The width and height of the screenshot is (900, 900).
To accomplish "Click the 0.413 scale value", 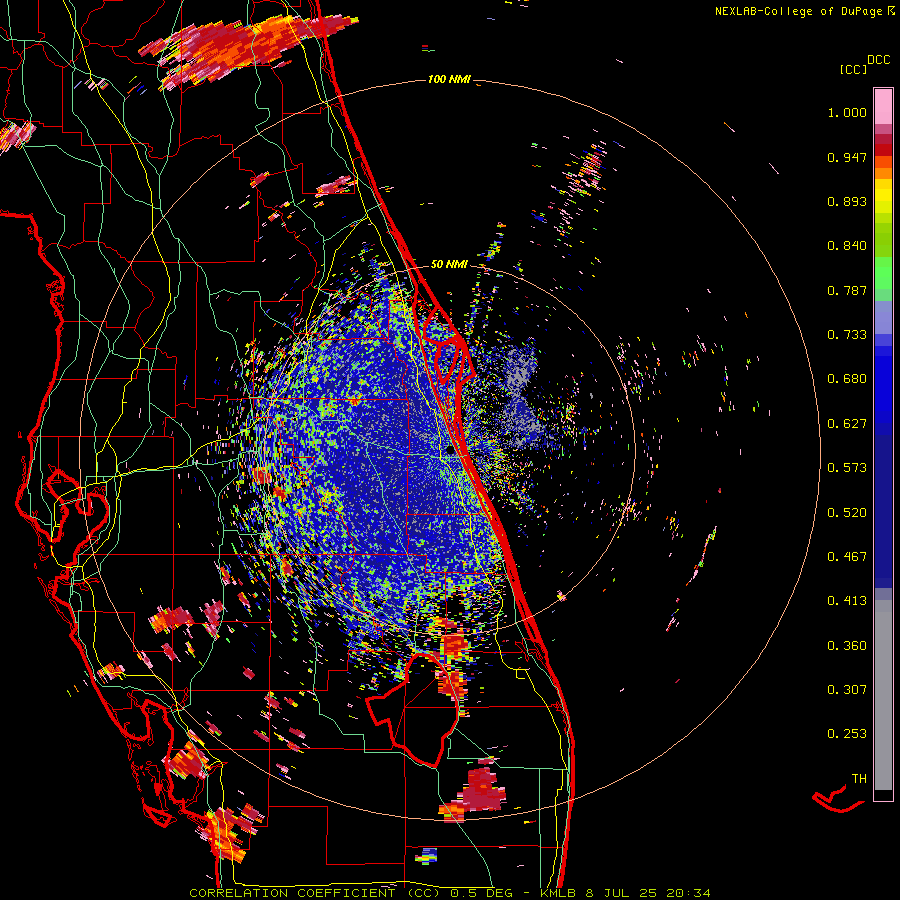I will (847, 601).
